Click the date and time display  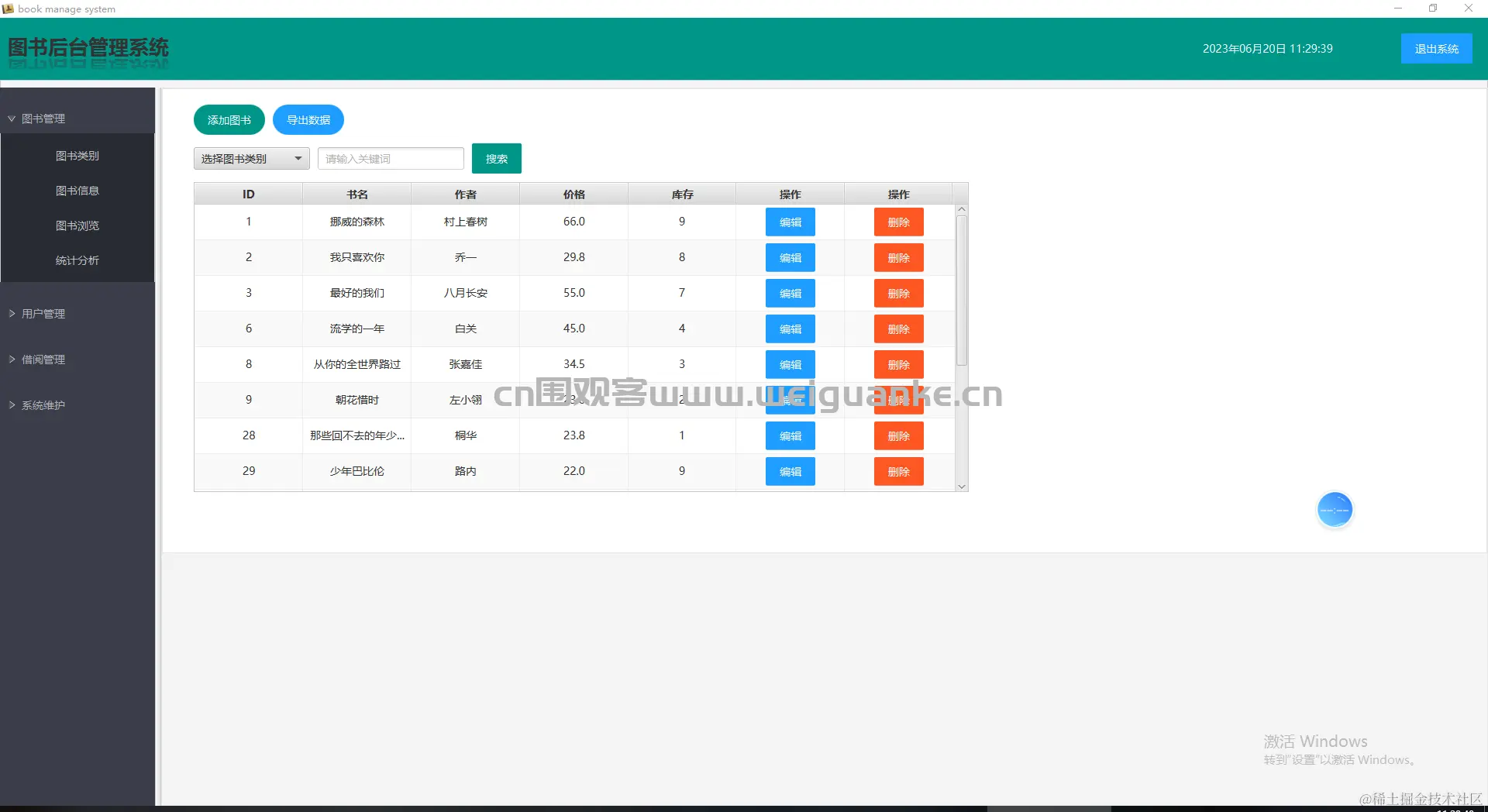coord(1268,49)
